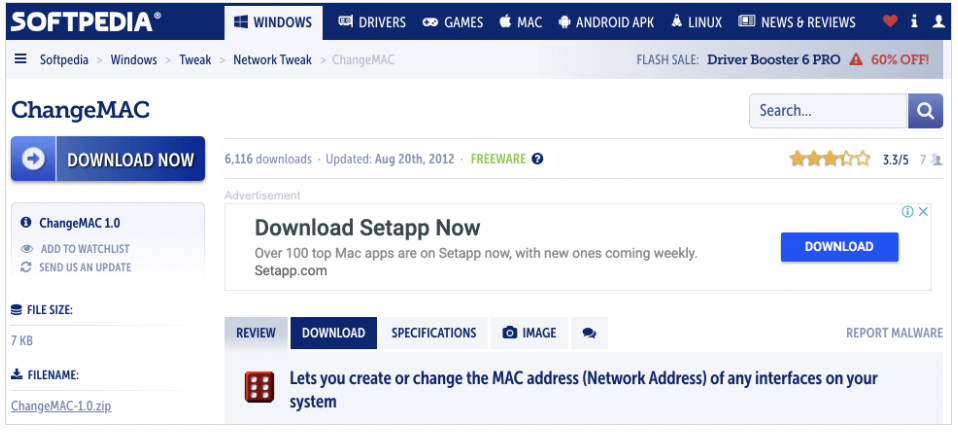Select the Windows tab
The image size is (958, 434).
pos(273,23)
